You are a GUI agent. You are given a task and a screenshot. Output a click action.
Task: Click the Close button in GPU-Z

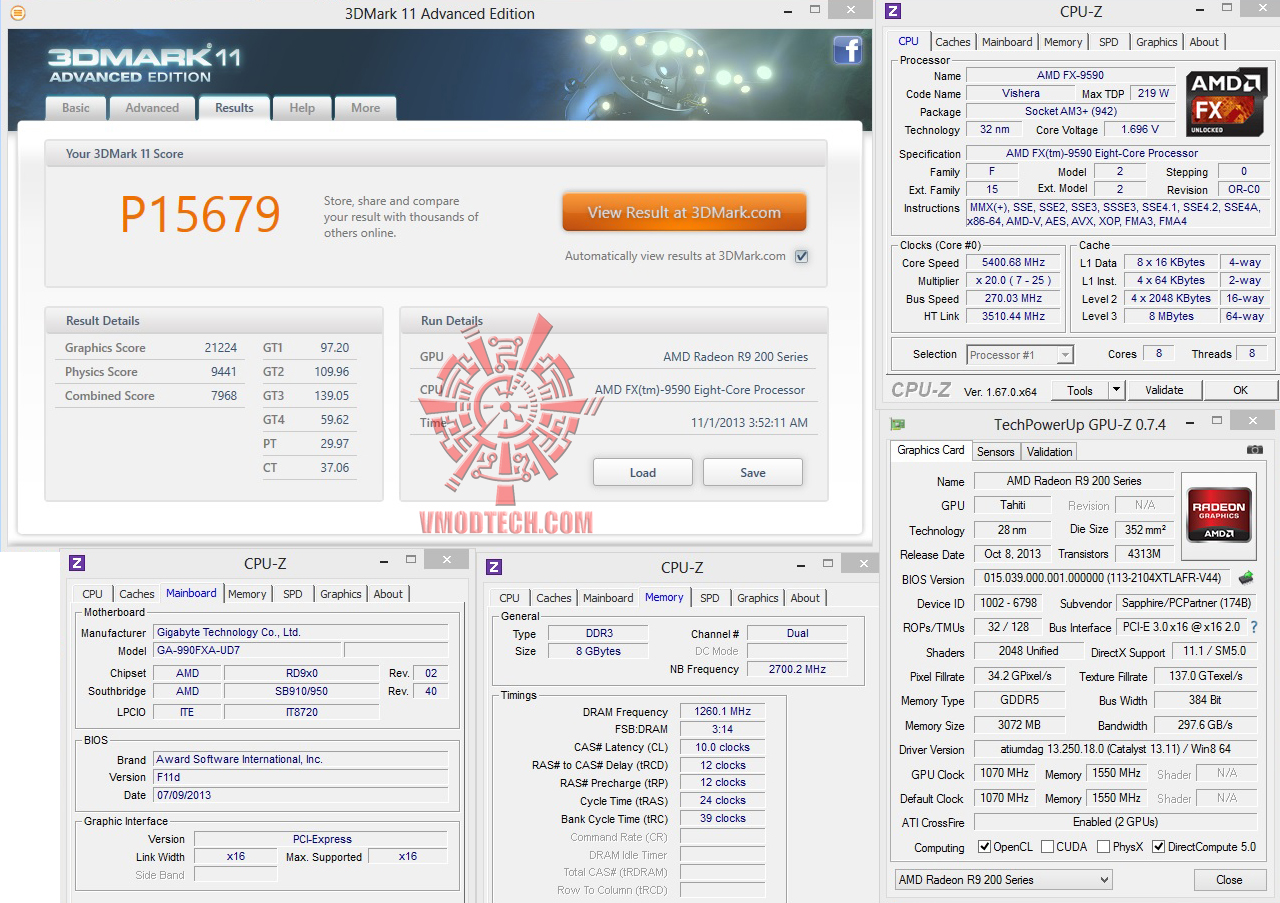pos(1229,880)
